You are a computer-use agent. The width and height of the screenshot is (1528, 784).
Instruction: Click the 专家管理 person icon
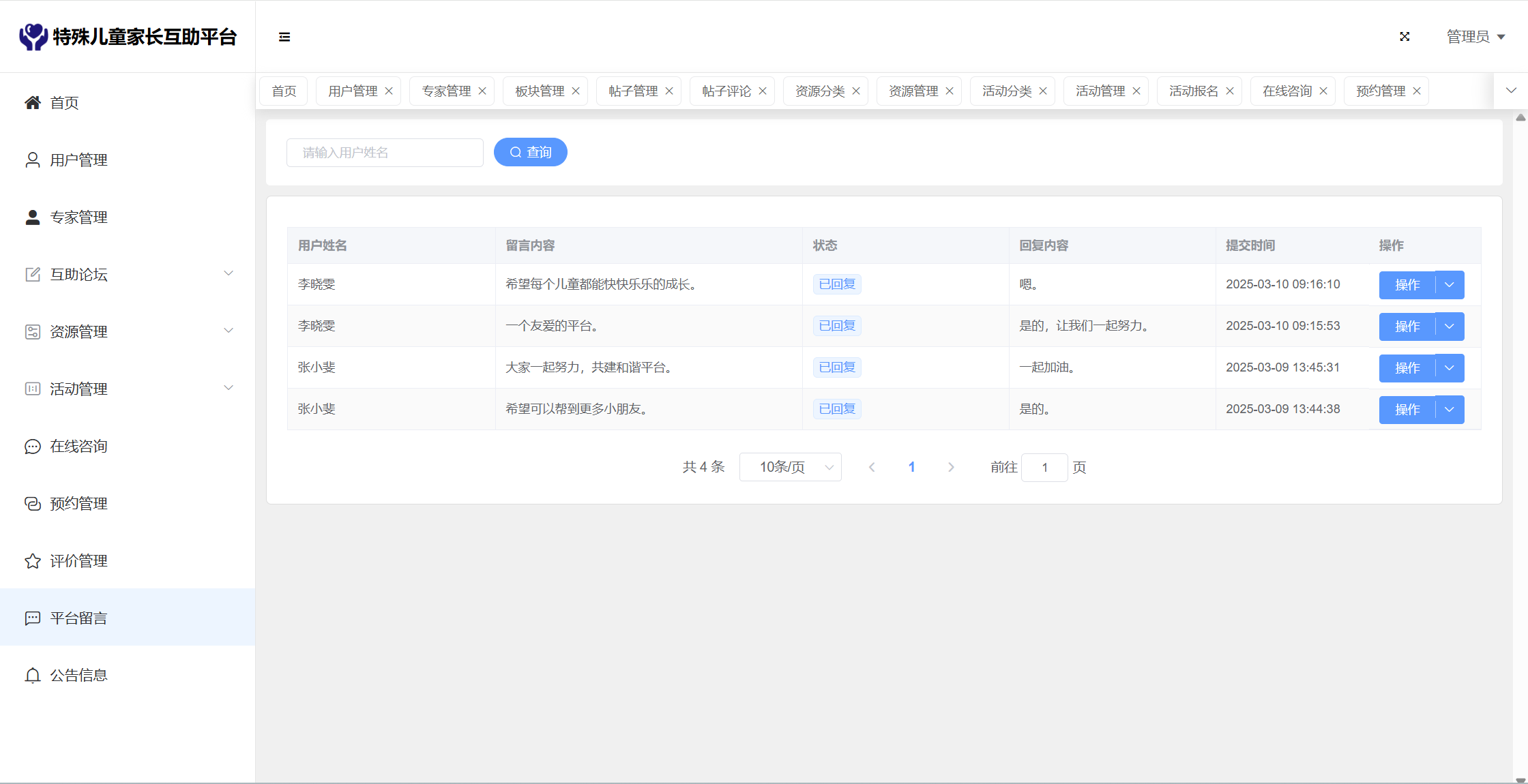point(33,217)
